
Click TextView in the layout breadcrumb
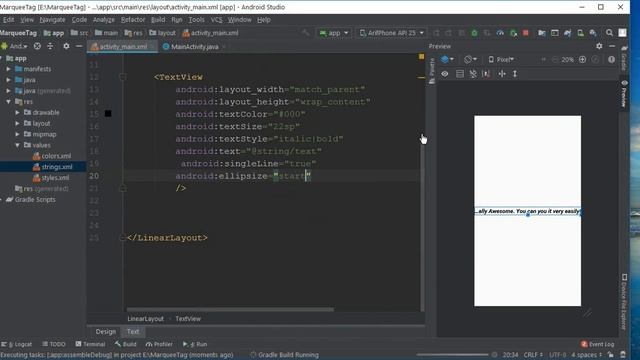[x=188, y=319]
